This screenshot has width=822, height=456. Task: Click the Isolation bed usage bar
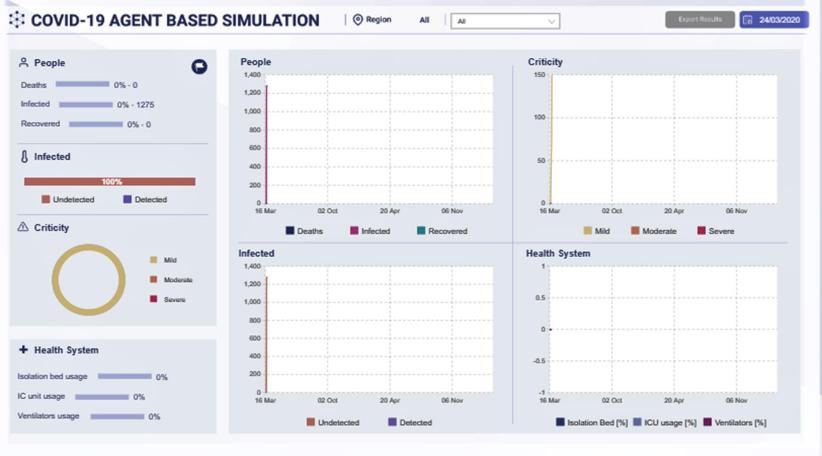(125, 376)
